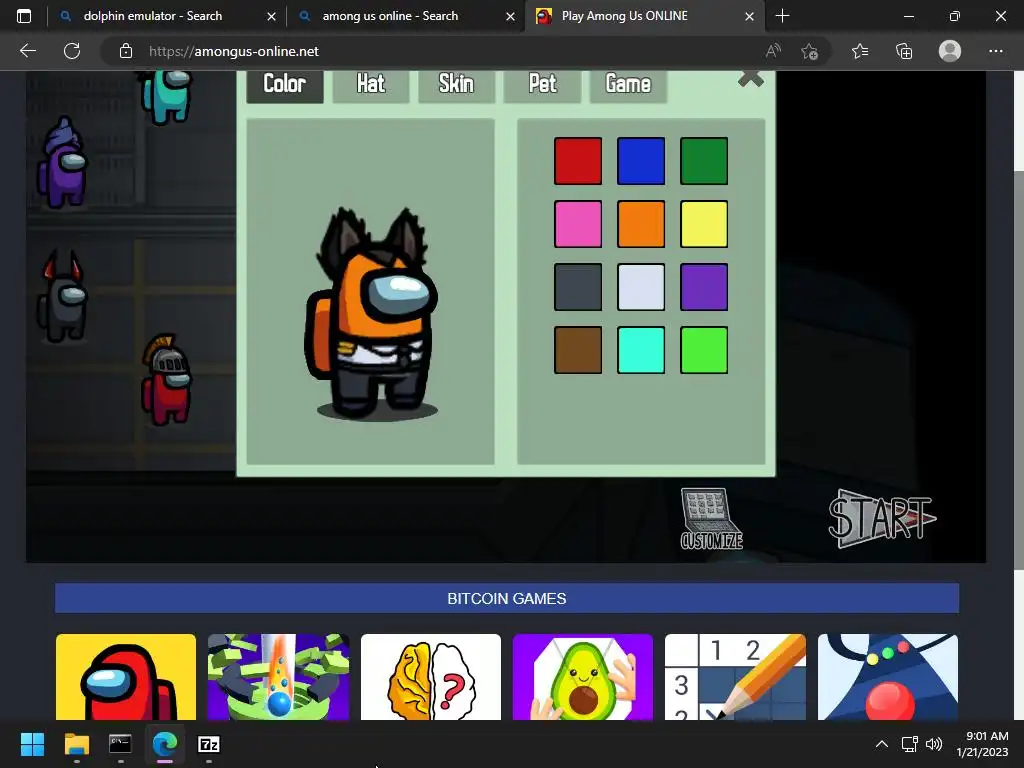Open the Pet tab

point(542,86)
